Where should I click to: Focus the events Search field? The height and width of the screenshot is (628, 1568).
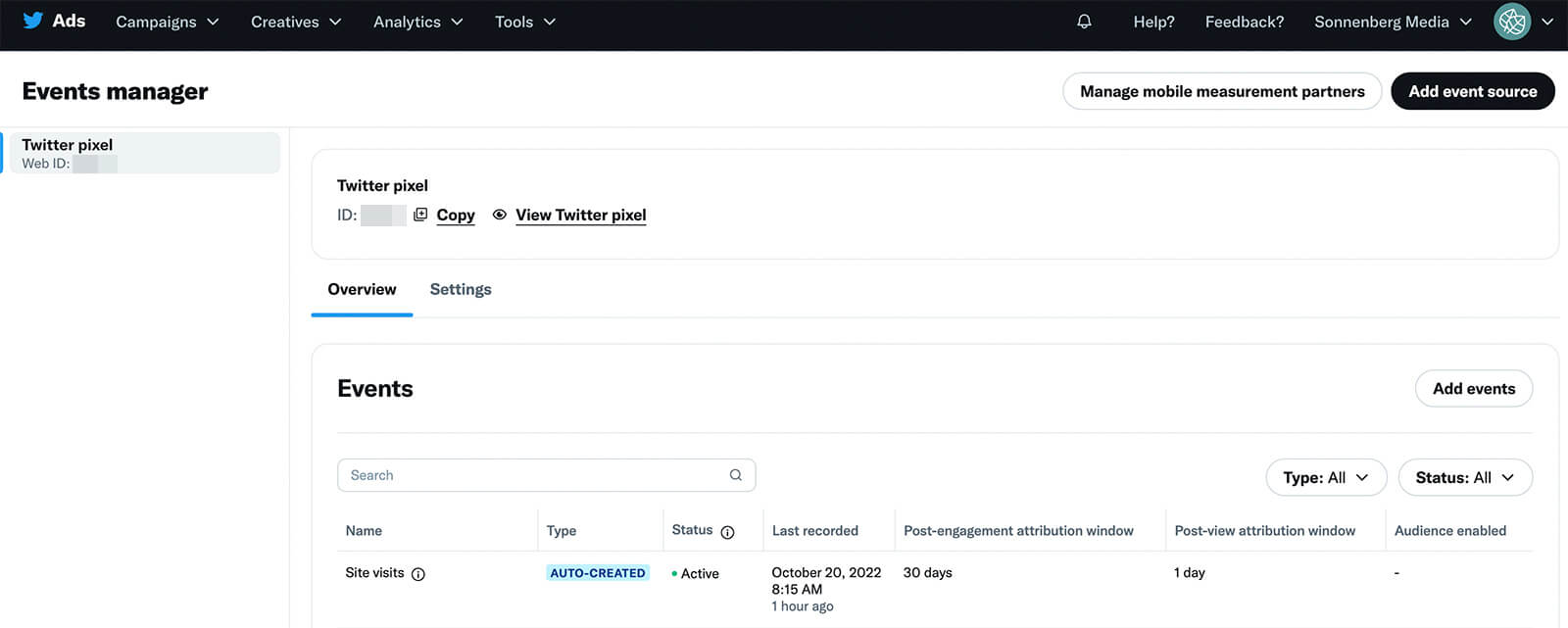pos(547,475)
